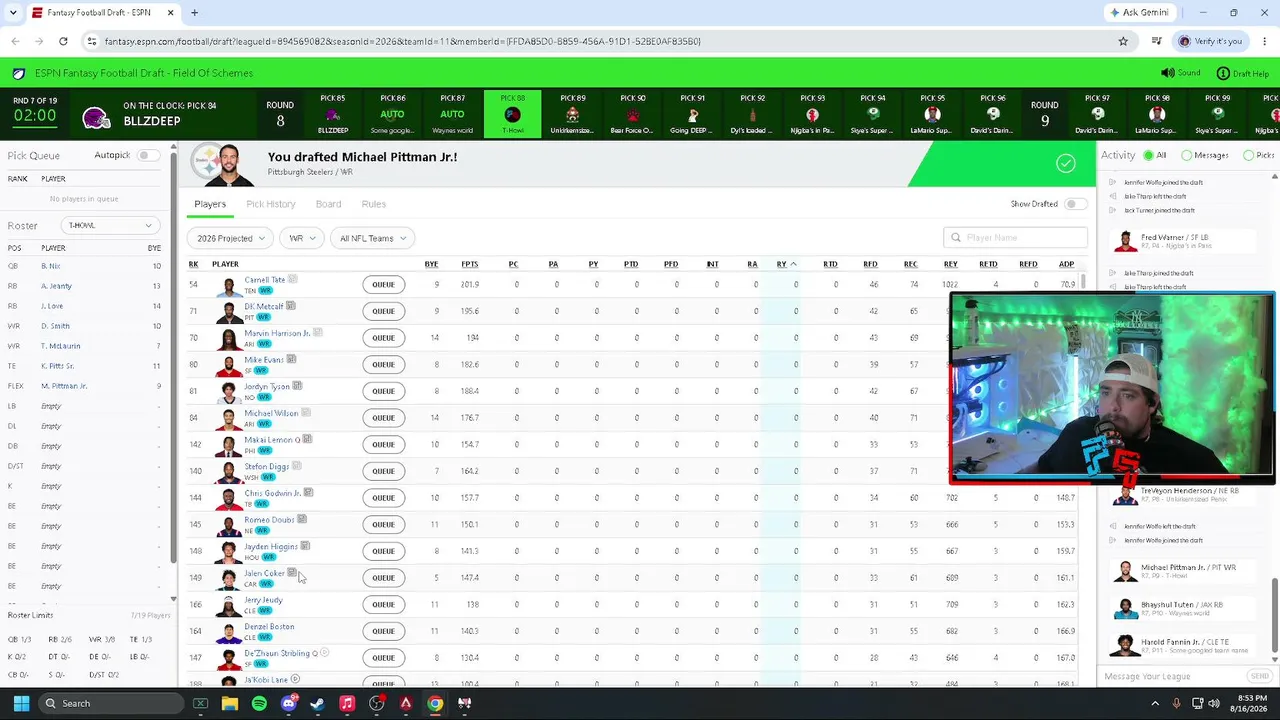
Task: Open Discord from the taskbar
Action: [289, 703]
